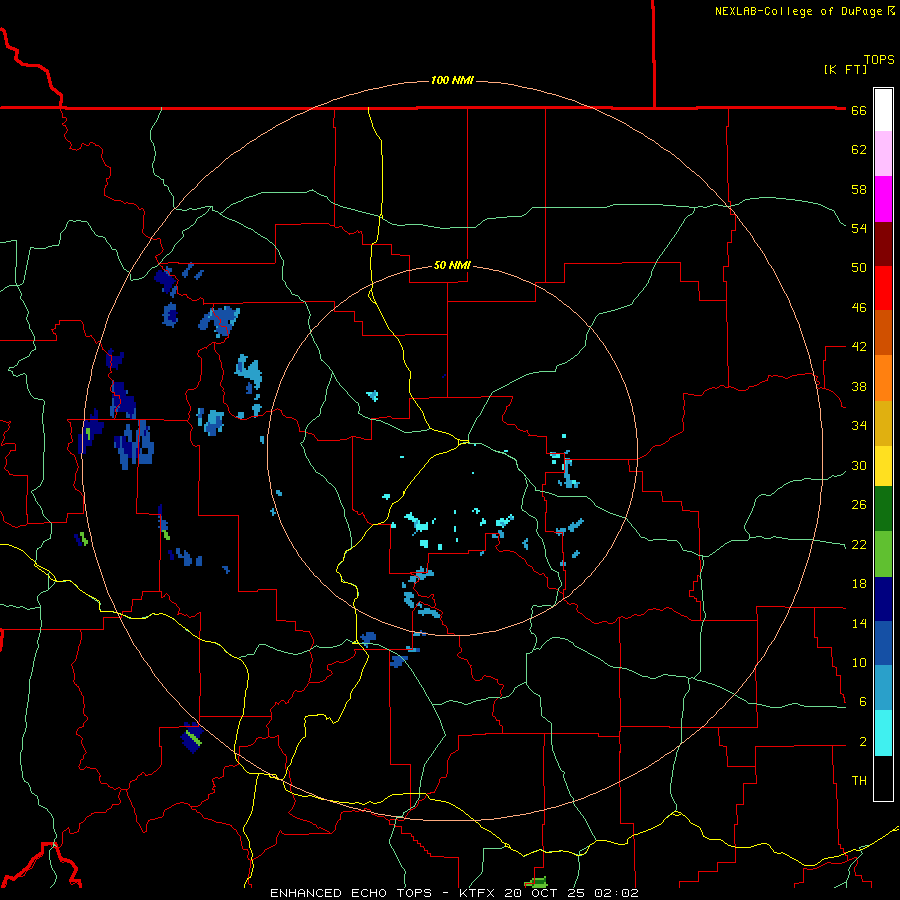Click the orange 38 kft legend swatch
Image resolution: width=900 pixels, height=900 pixels.
pos(883,378)
